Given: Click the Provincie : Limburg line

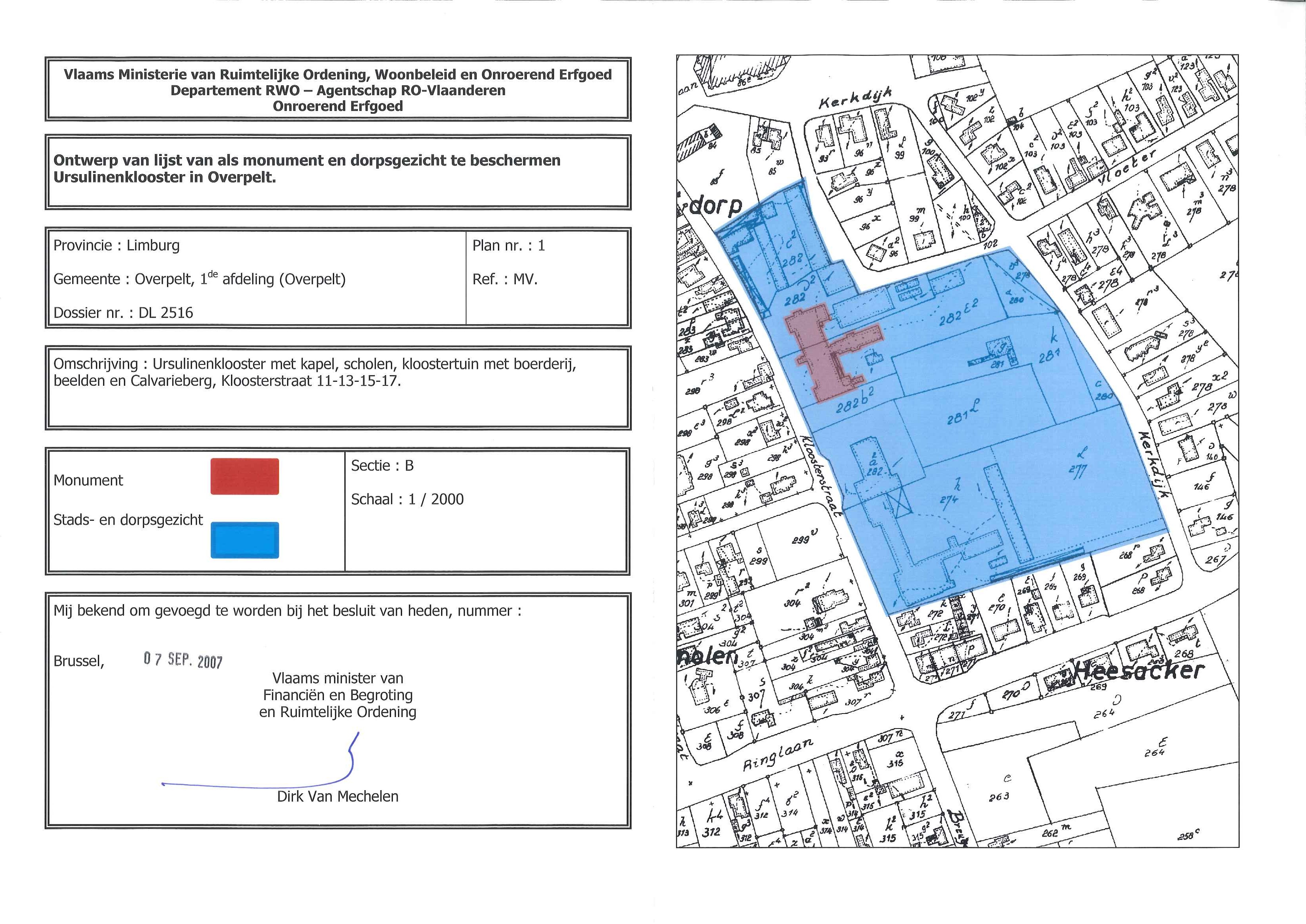Looking at the screenshot, I should (x=116, y=245).
